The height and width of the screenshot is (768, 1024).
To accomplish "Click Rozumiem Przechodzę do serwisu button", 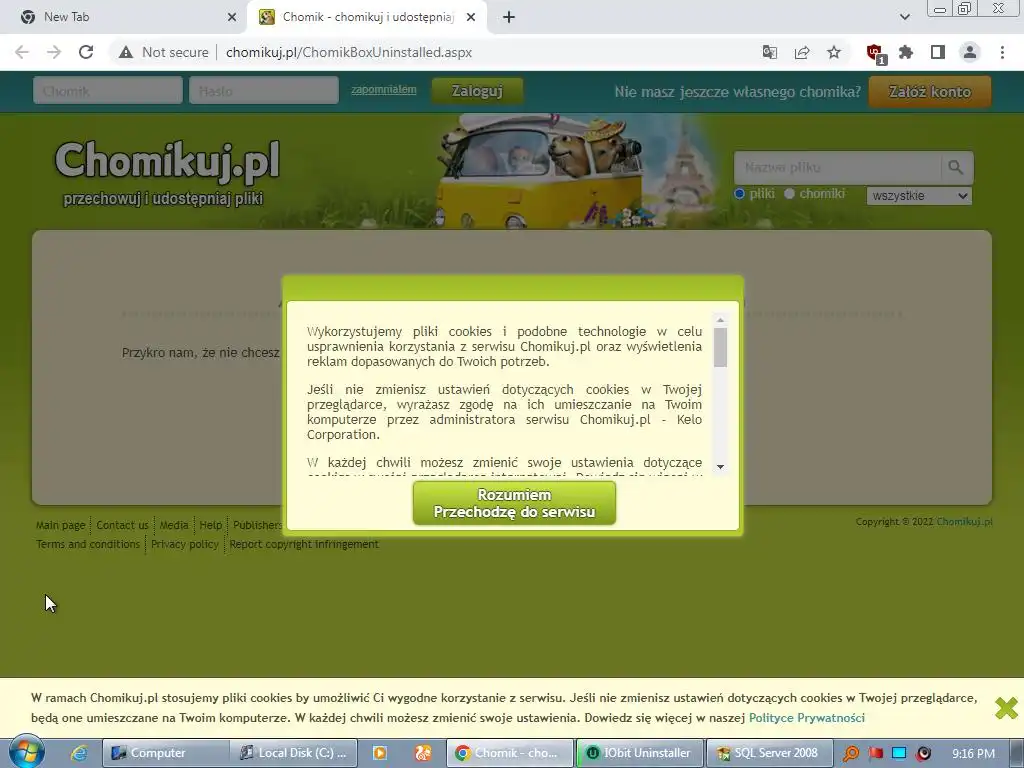I will [514, 503].
